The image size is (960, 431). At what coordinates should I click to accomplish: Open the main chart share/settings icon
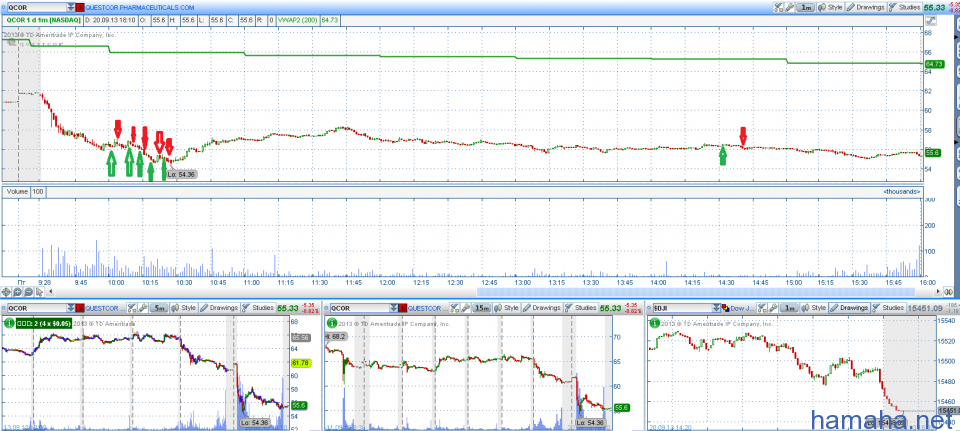click(x=778, y=7)
